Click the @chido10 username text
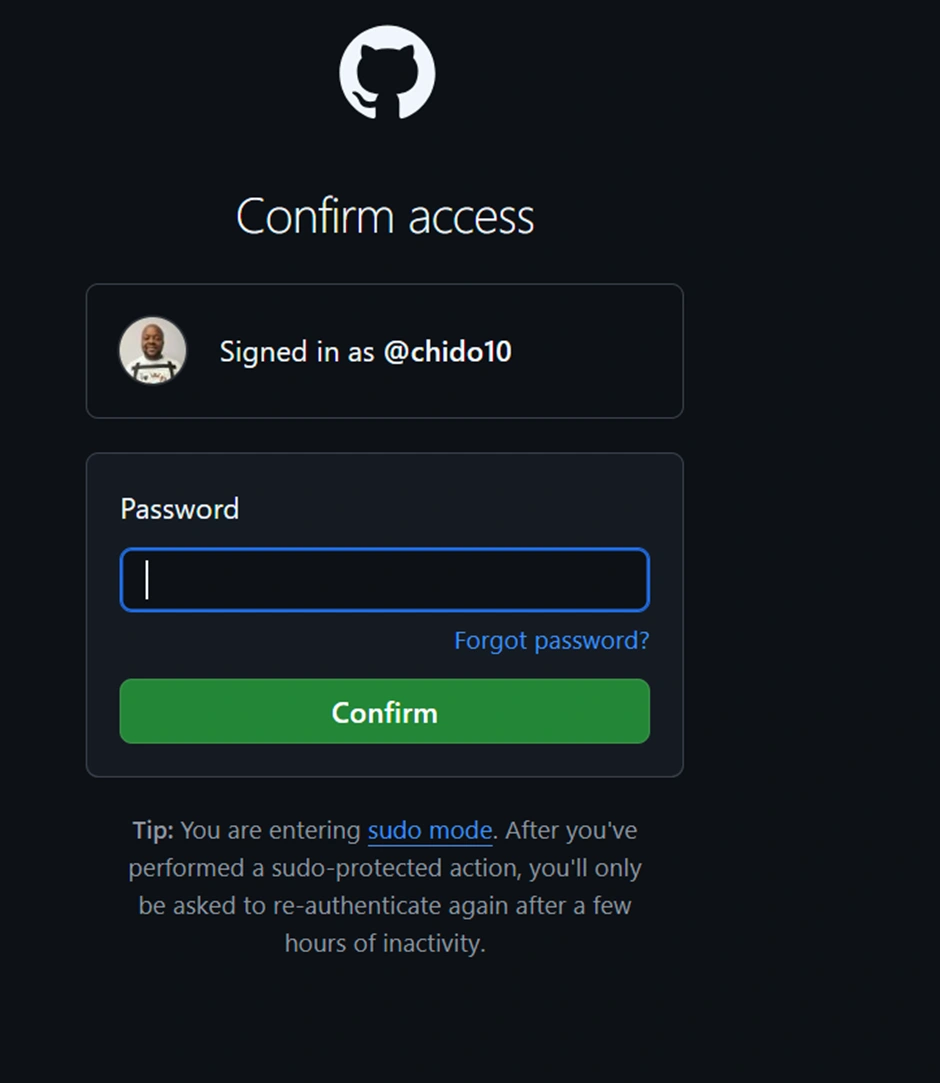 pyautogui.click(x=447, y=352)
